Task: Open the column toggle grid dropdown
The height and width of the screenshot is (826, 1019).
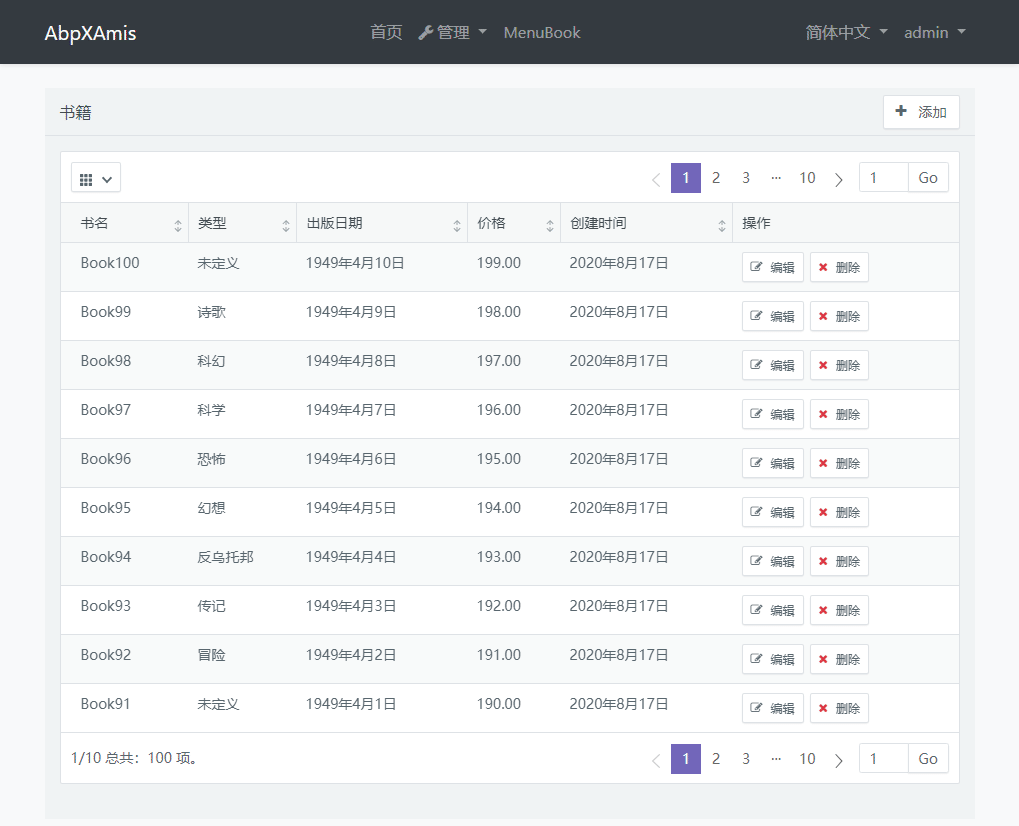Action: point(96,177)
